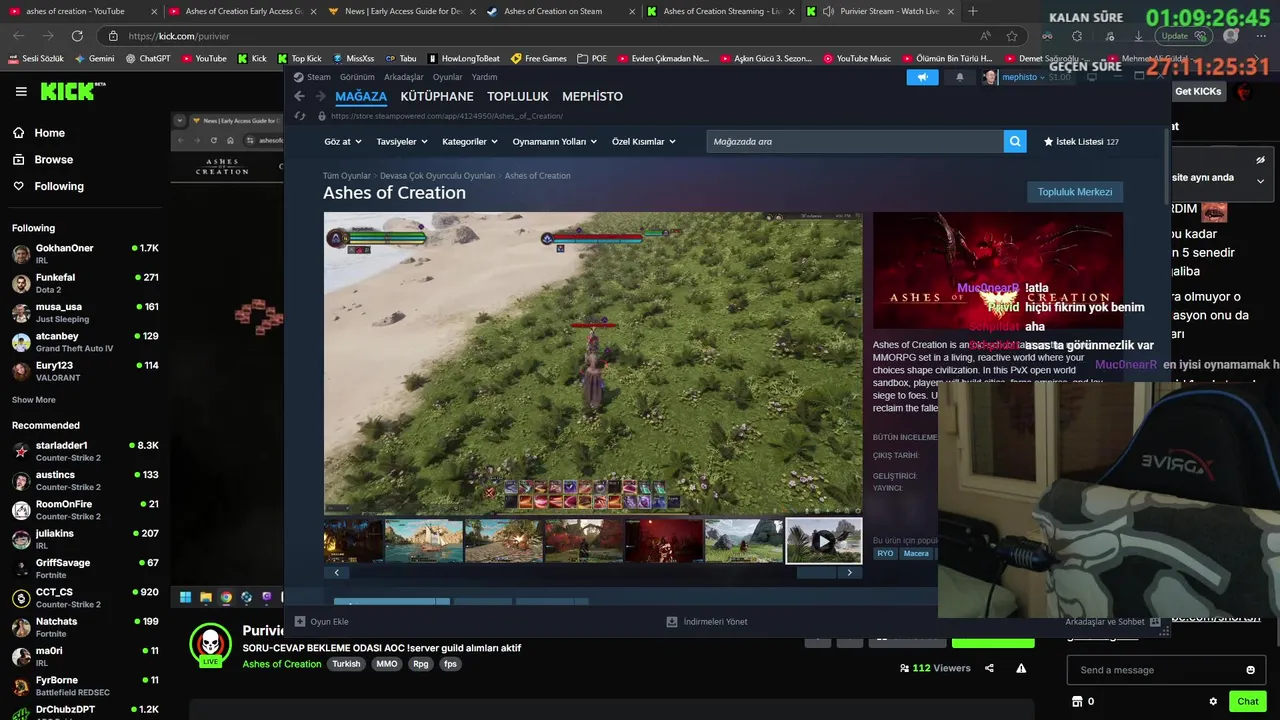Open HowLongToBeat bookmark
The image size is (1280, 720).
point(465,58)
